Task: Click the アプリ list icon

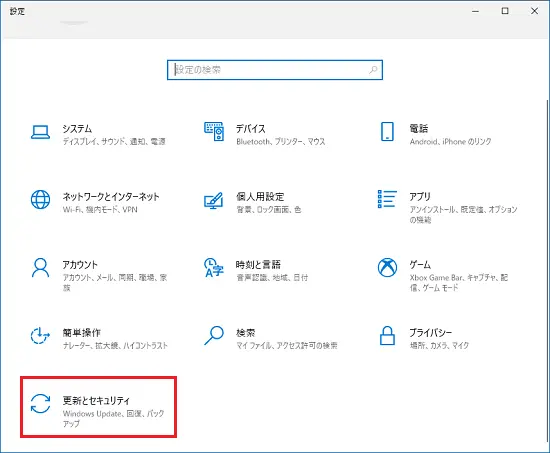Action: [x=387, y=199]
